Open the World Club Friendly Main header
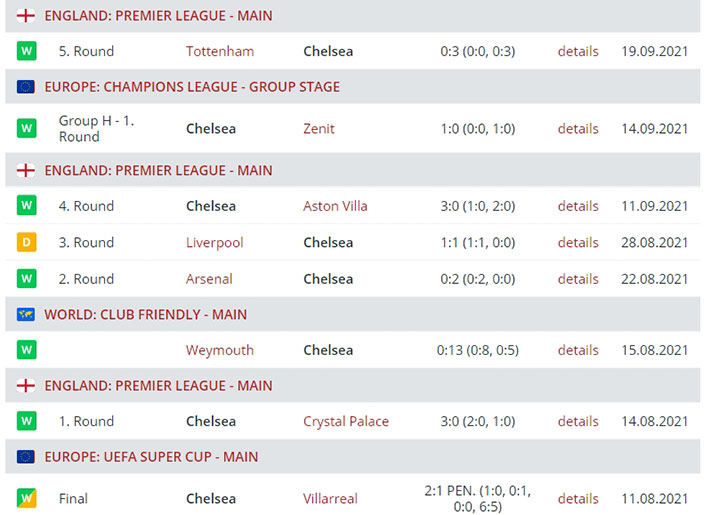 (x=145, y=314)
